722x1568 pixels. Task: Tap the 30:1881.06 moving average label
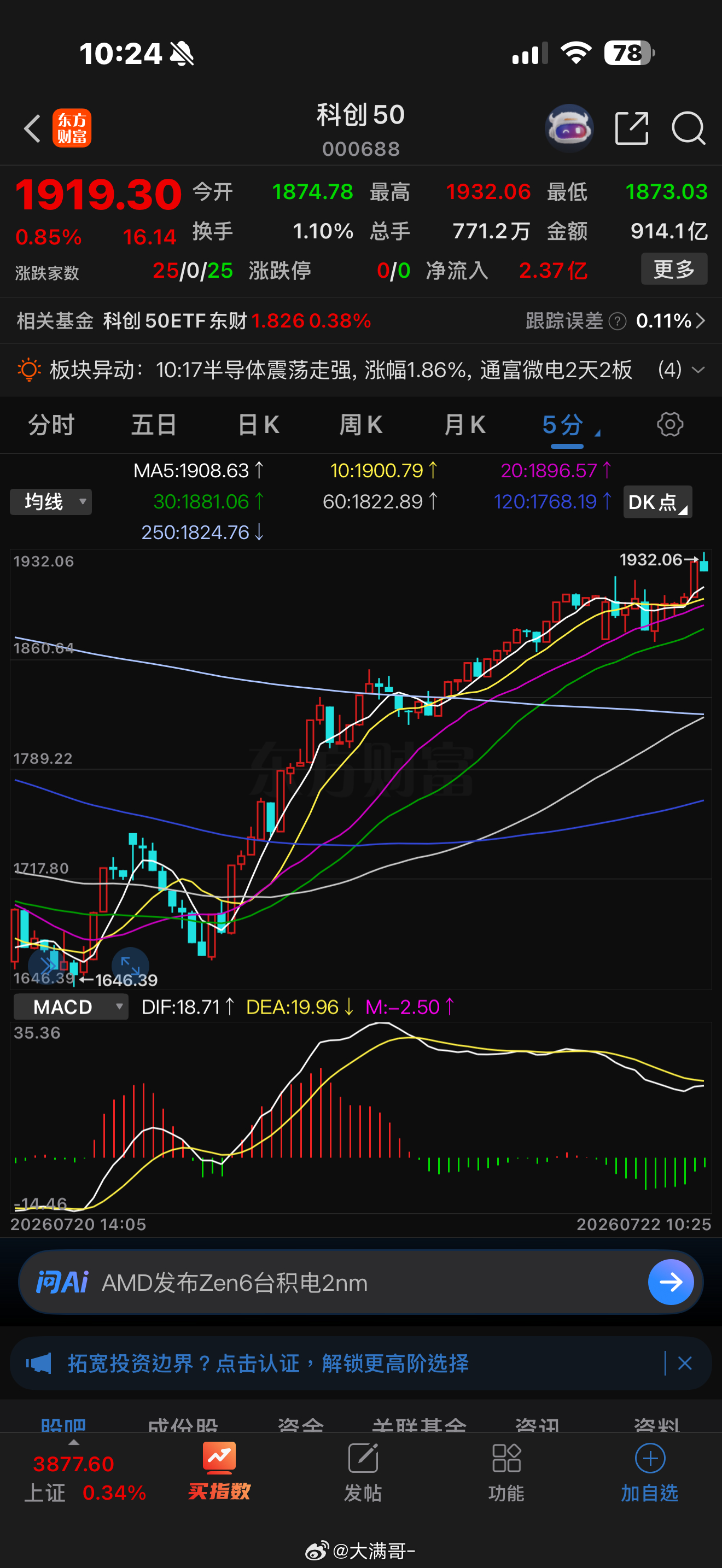tap(209, 501)
